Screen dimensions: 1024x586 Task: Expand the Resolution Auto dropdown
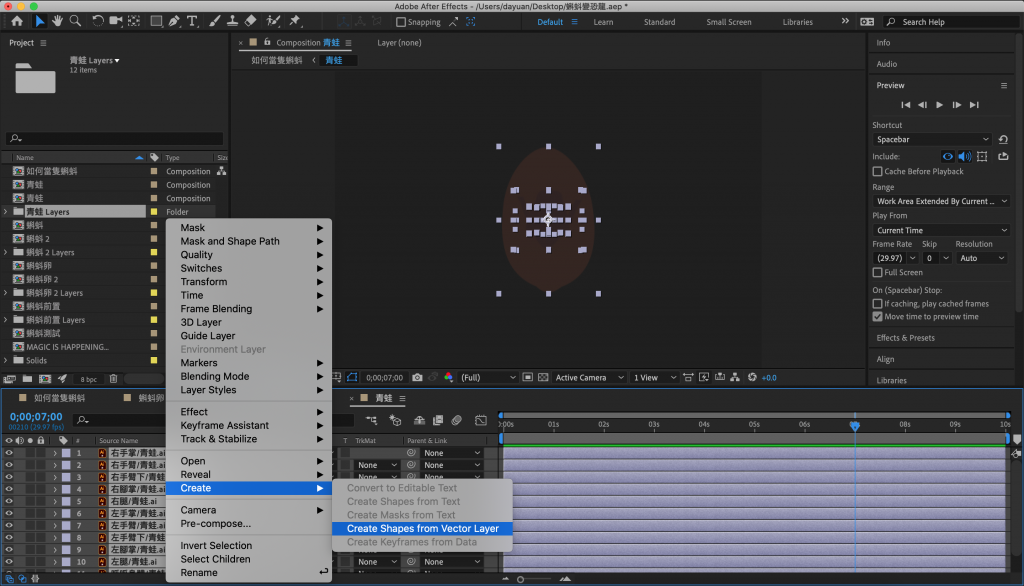[981, 258]
